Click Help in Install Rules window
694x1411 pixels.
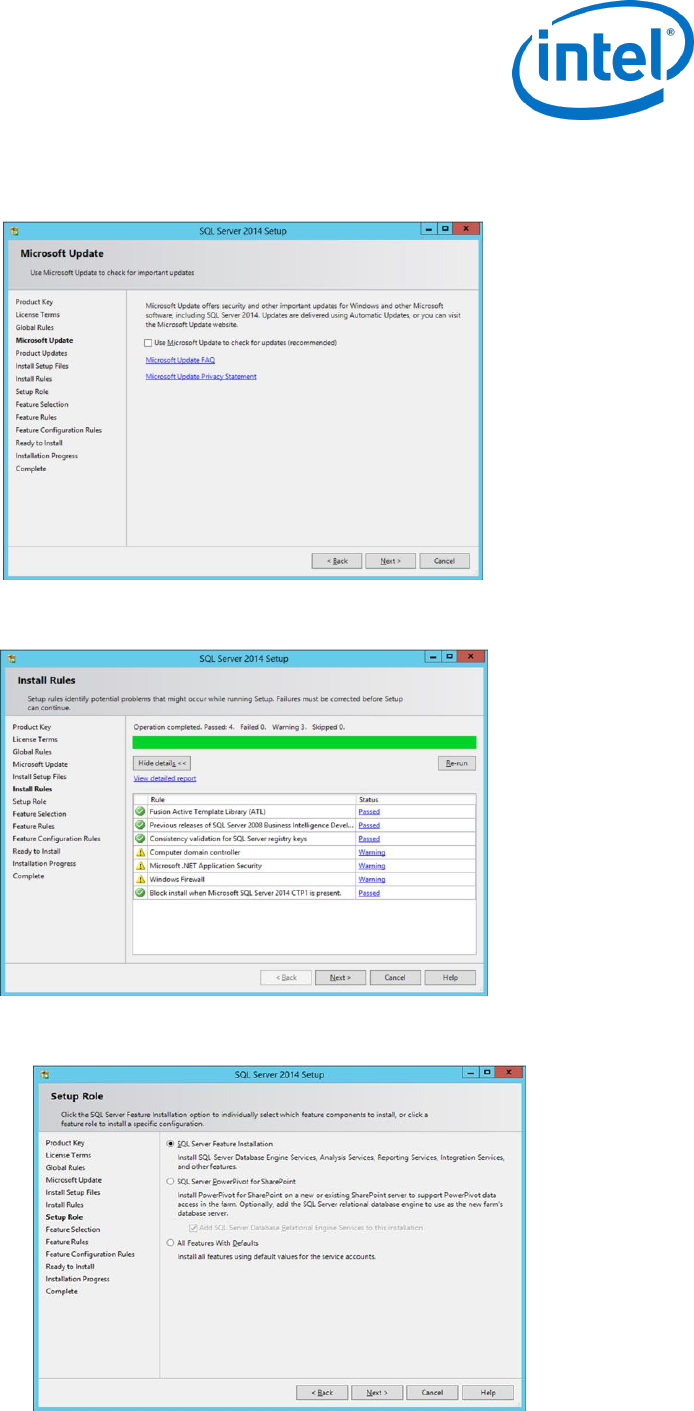click(450, 977)
